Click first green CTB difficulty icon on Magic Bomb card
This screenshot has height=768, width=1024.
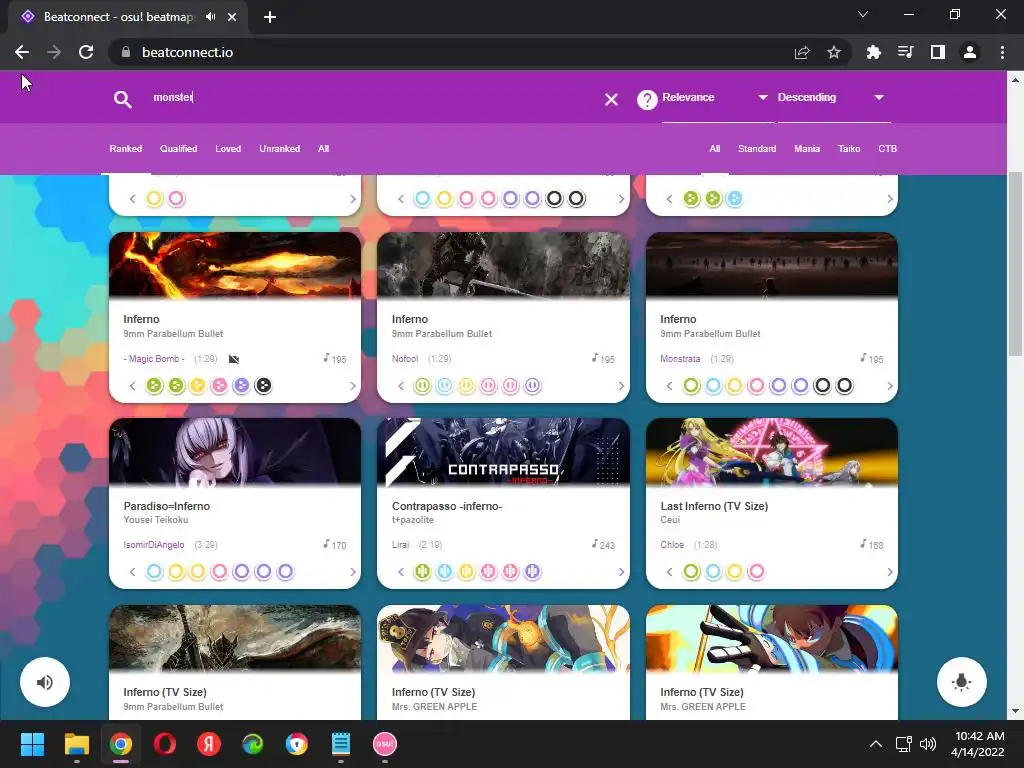154,386
